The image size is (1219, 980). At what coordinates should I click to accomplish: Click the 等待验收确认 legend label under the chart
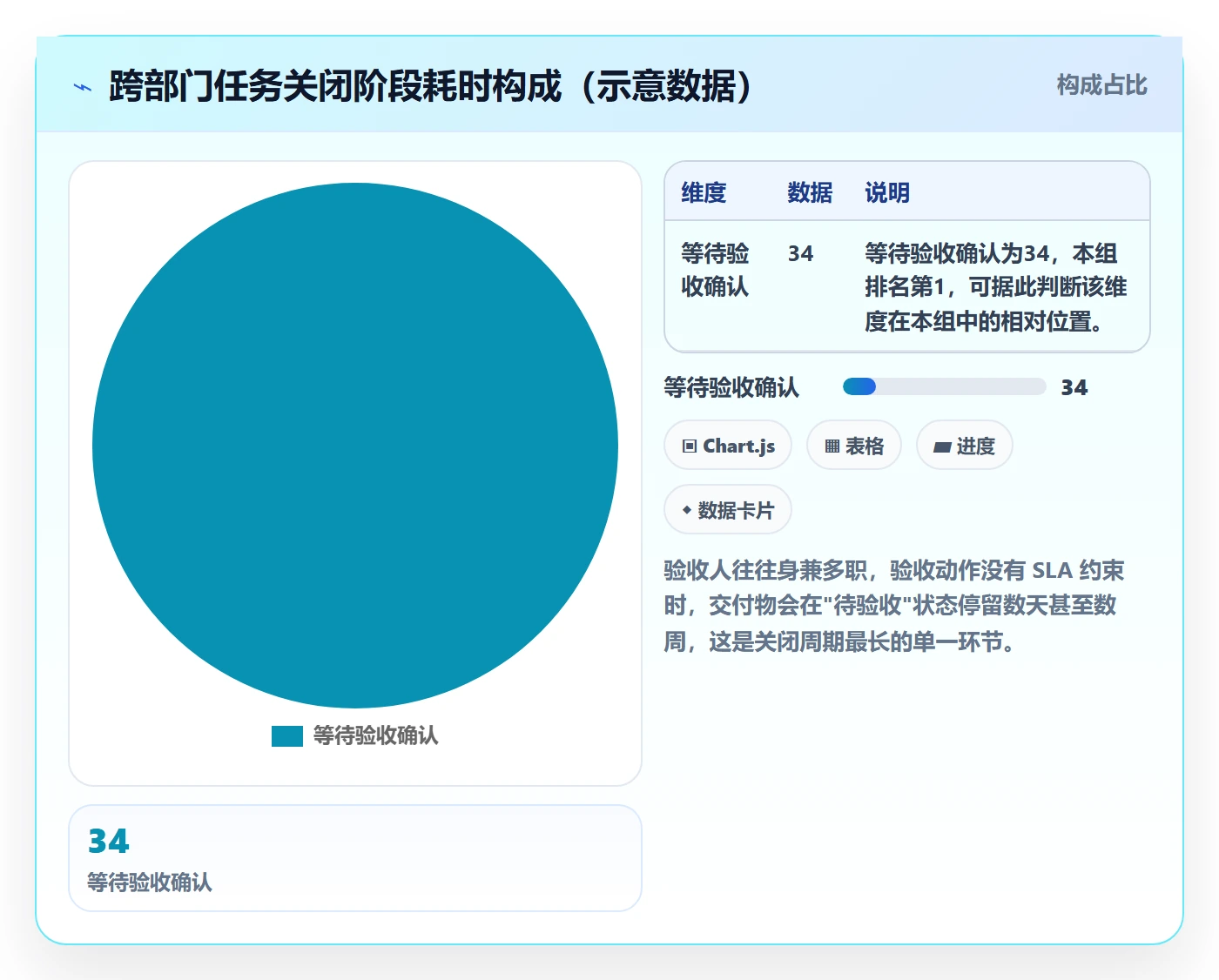[x=376, y=736]
